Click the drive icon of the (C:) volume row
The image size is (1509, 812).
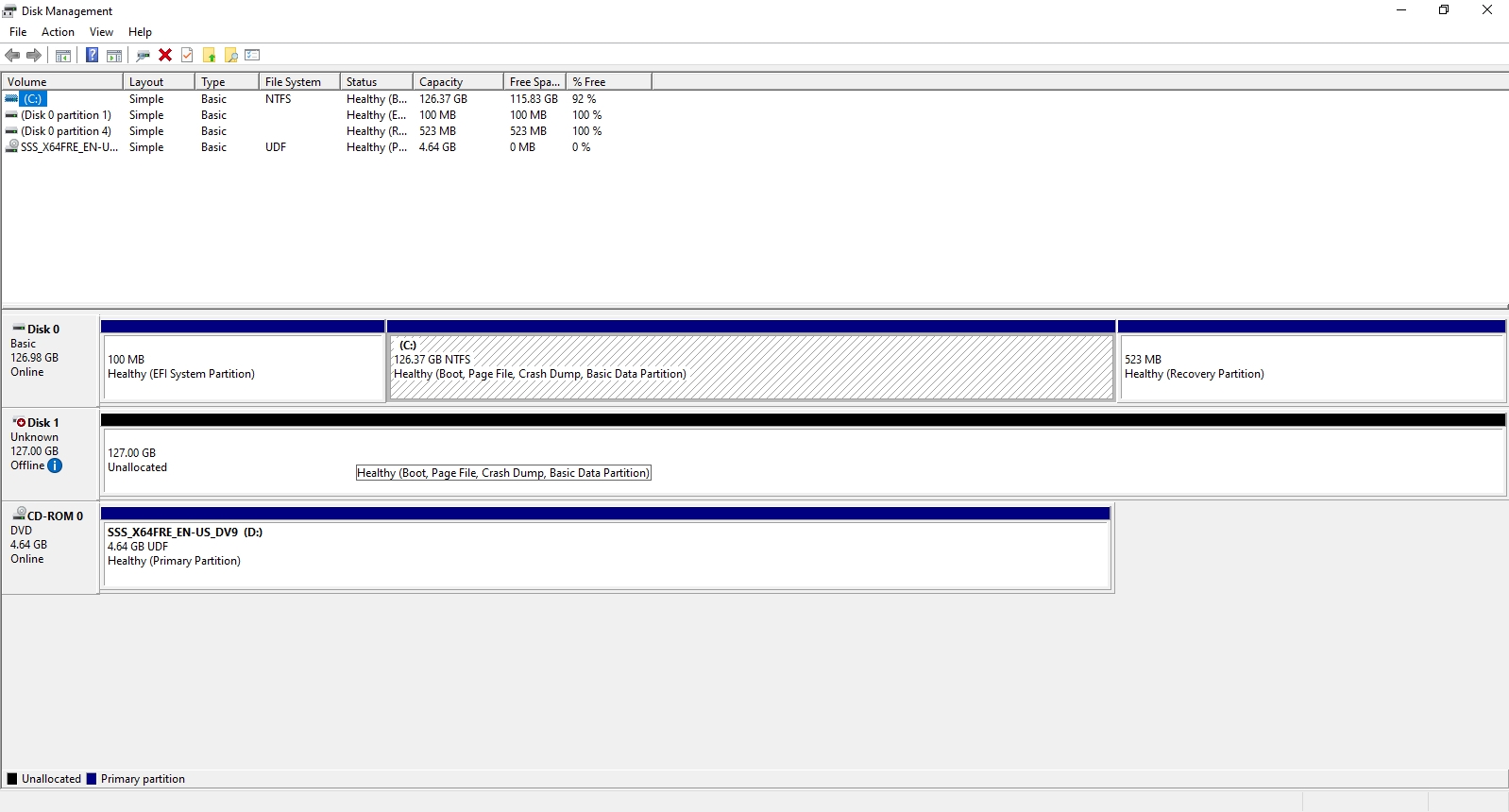pyautogui.click(x=11, y=98)
